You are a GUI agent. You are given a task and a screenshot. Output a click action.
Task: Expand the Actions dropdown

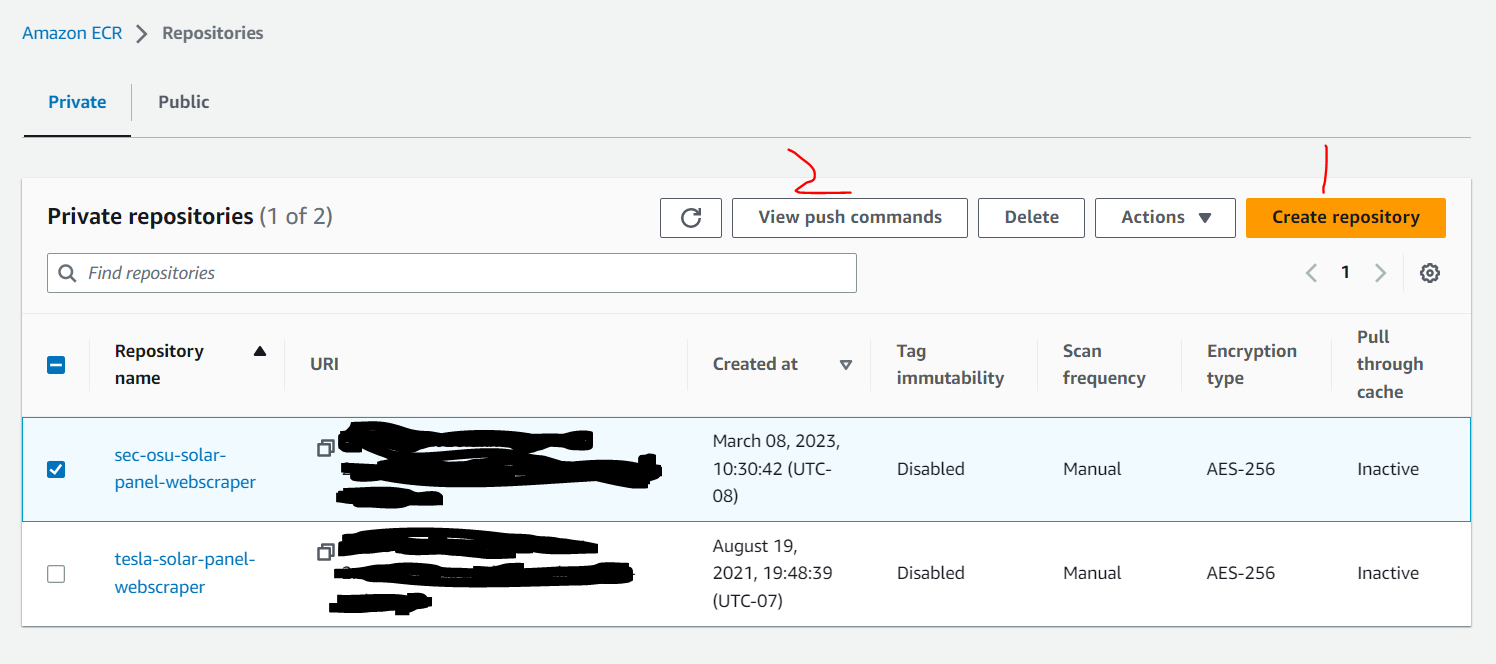click(x=1165, y=218)
